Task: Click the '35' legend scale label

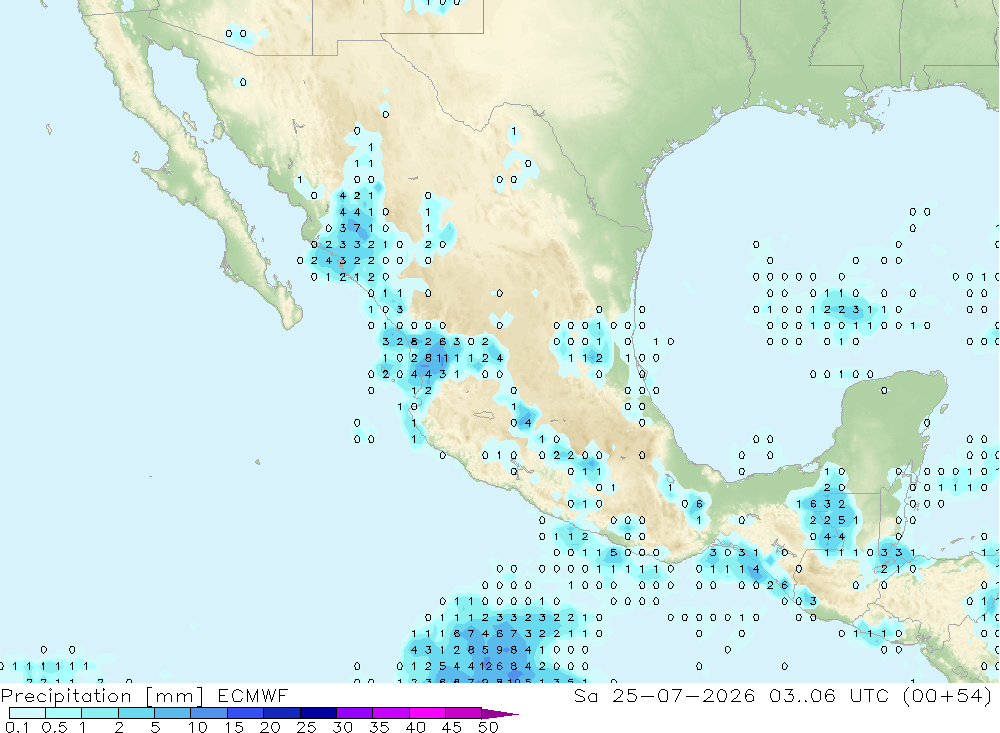Action: (x=379, y=727)
